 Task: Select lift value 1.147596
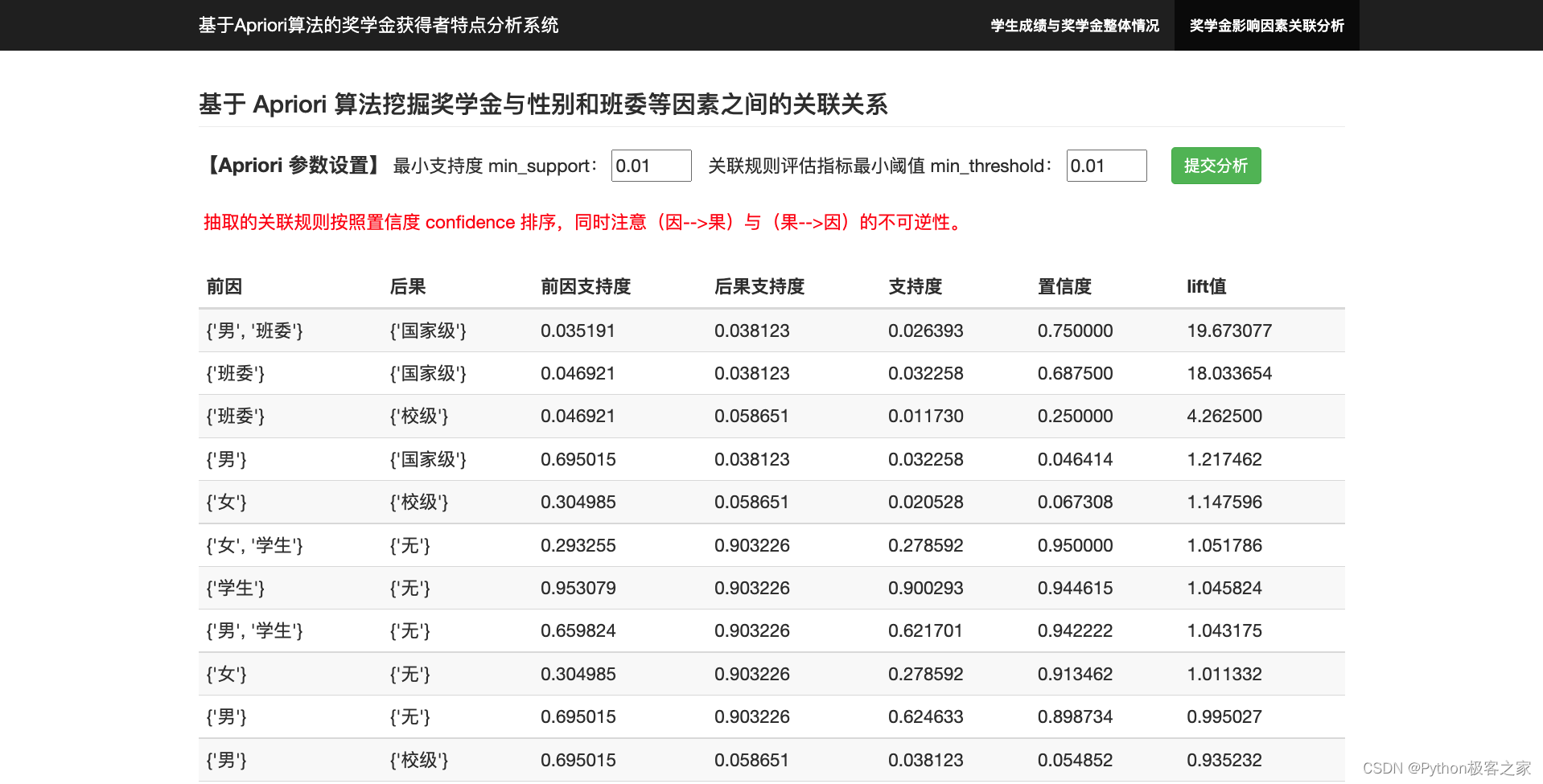tap(1224, 502)
